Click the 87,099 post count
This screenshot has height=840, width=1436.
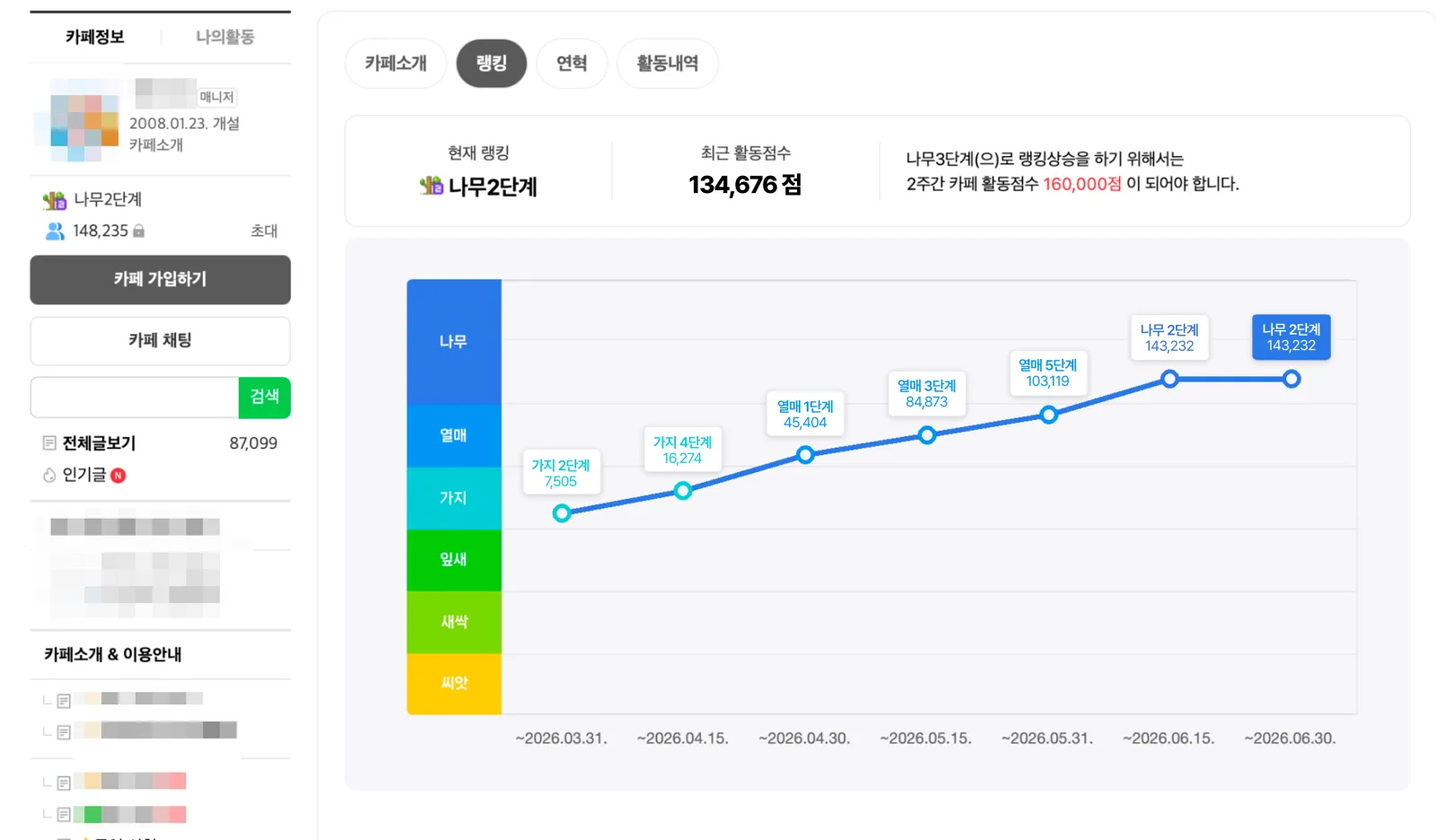253,443
